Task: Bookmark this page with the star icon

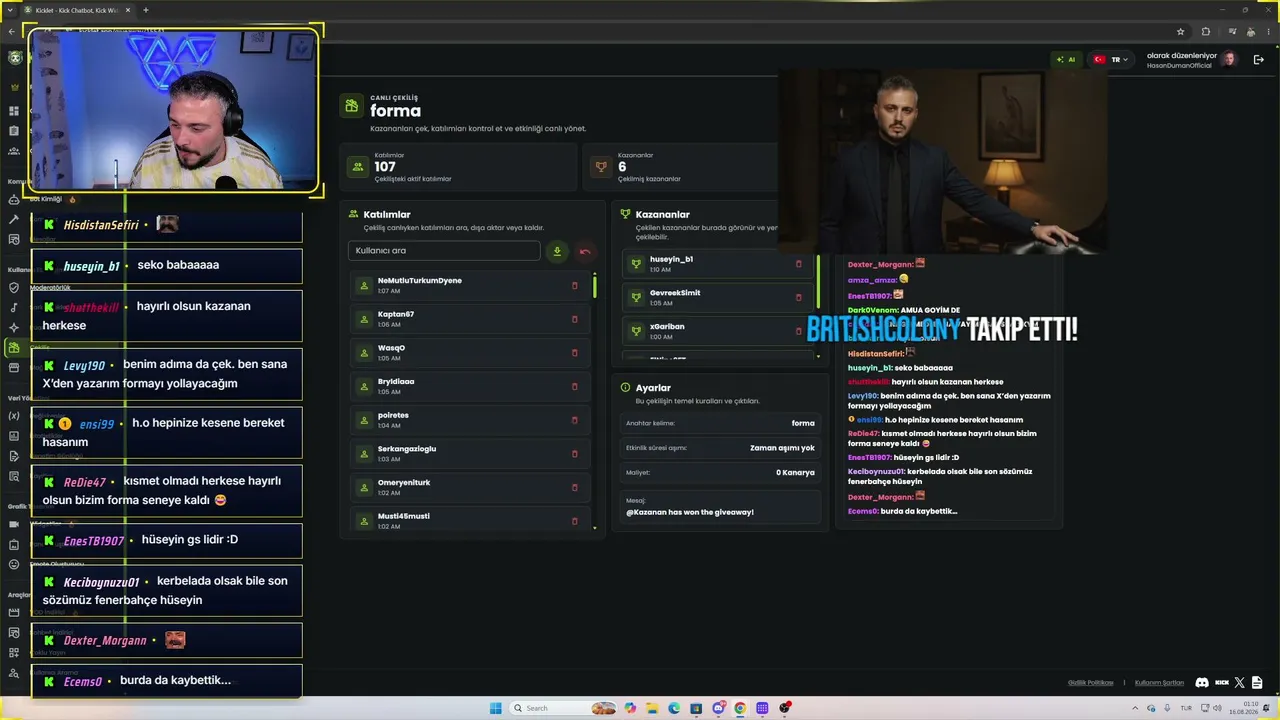Action: tap(1181, 31)
